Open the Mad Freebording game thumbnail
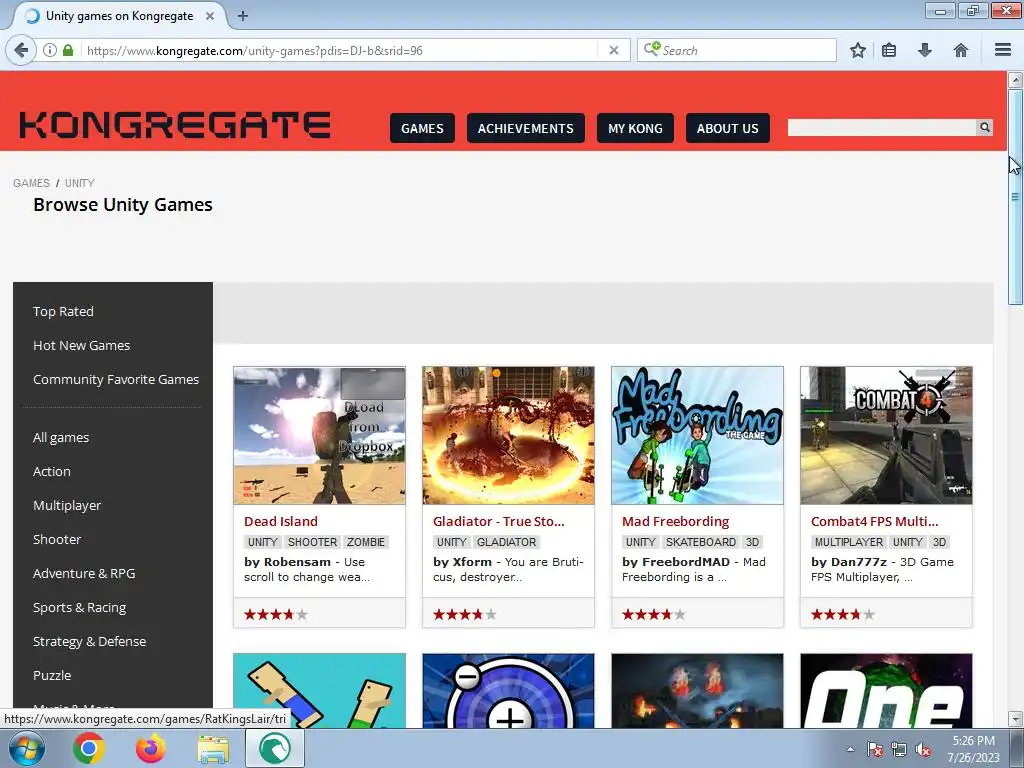Viewport: 1024px width, 768px height. click(x=697, y=436)
